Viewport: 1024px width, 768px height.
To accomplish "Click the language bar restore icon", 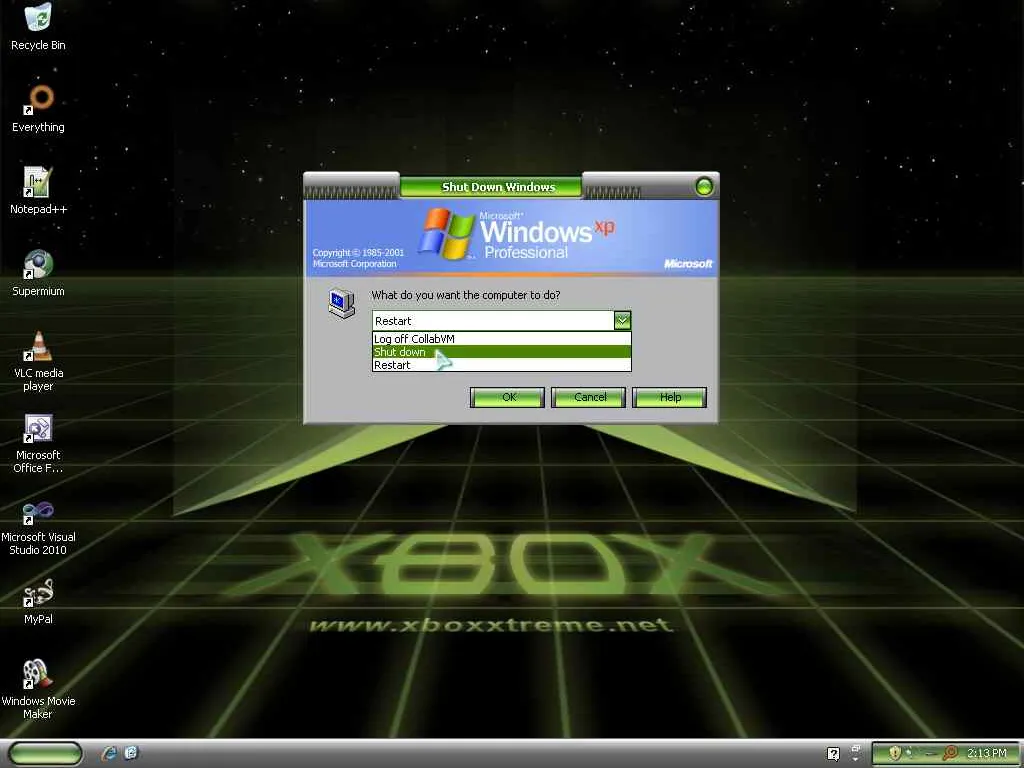I will pyautogui.click(x=856, y=748).
